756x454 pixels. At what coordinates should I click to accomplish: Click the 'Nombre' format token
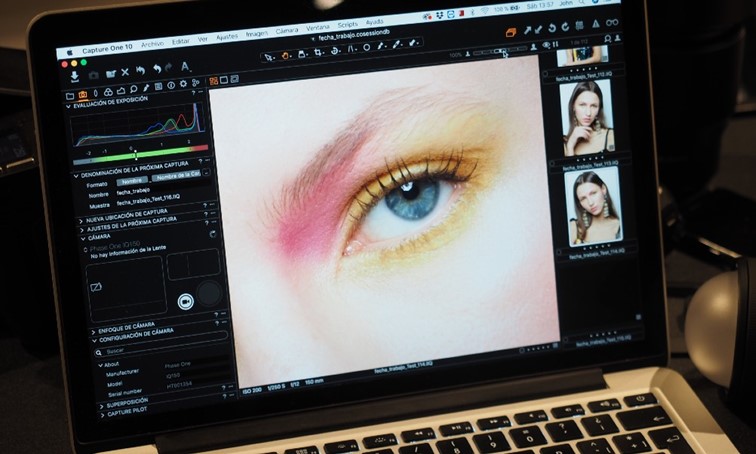point(132,182)
